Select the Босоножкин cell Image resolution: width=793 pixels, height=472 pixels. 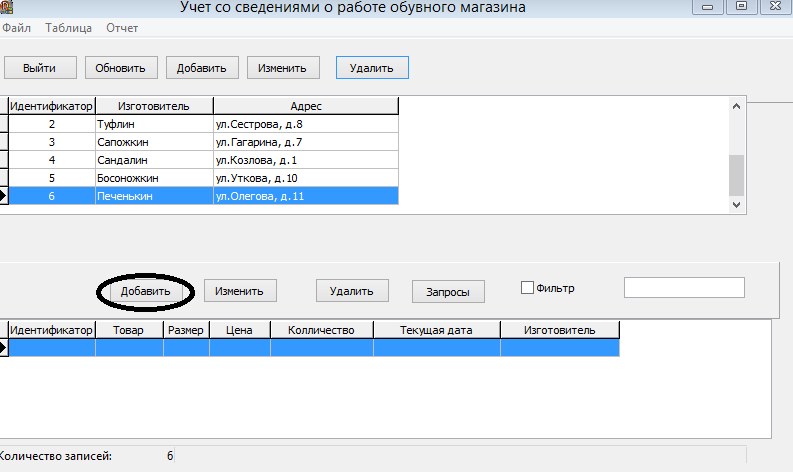(x=154, y=178)
